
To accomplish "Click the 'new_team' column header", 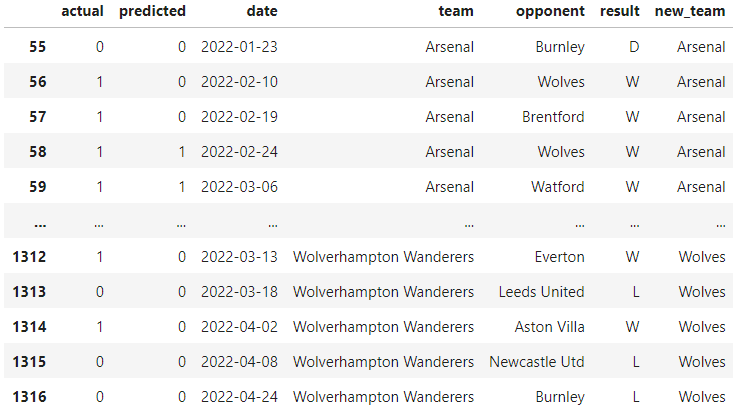I will pyautogui.click(x=690, y=11).
